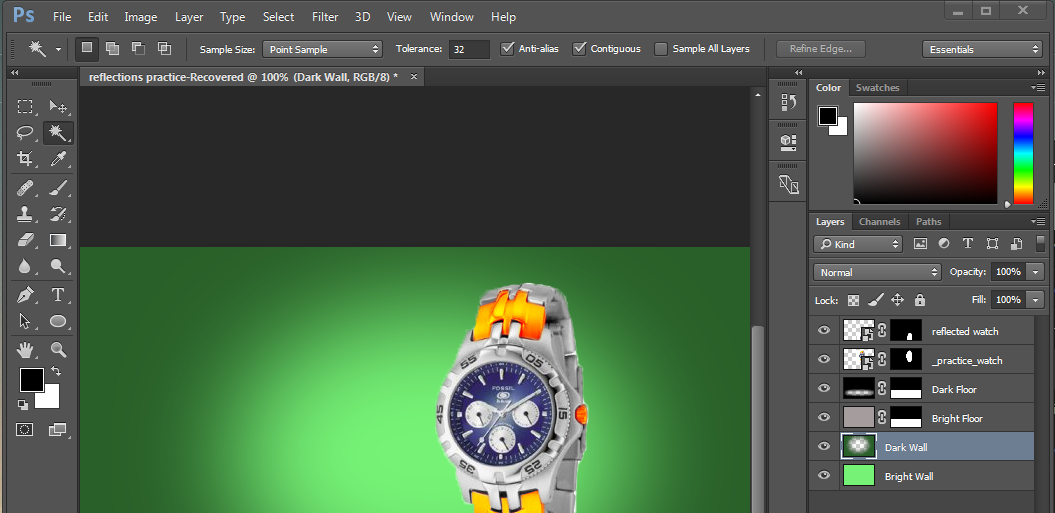Select the Hand tool
The image size is (1055, 513).
25,349
